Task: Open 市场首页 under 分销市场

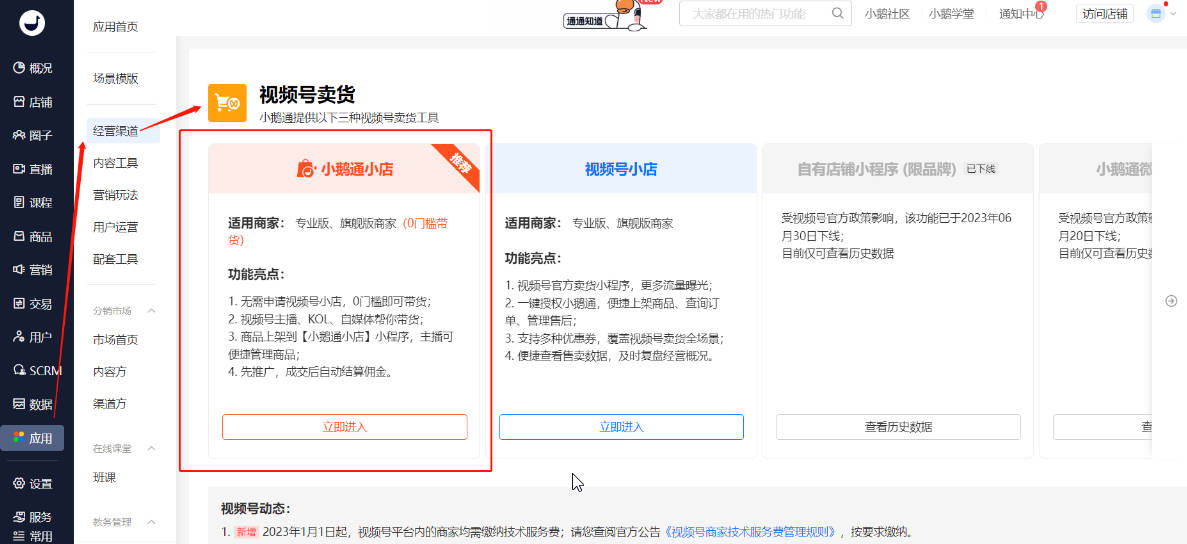Action: [x=115, y=340]
